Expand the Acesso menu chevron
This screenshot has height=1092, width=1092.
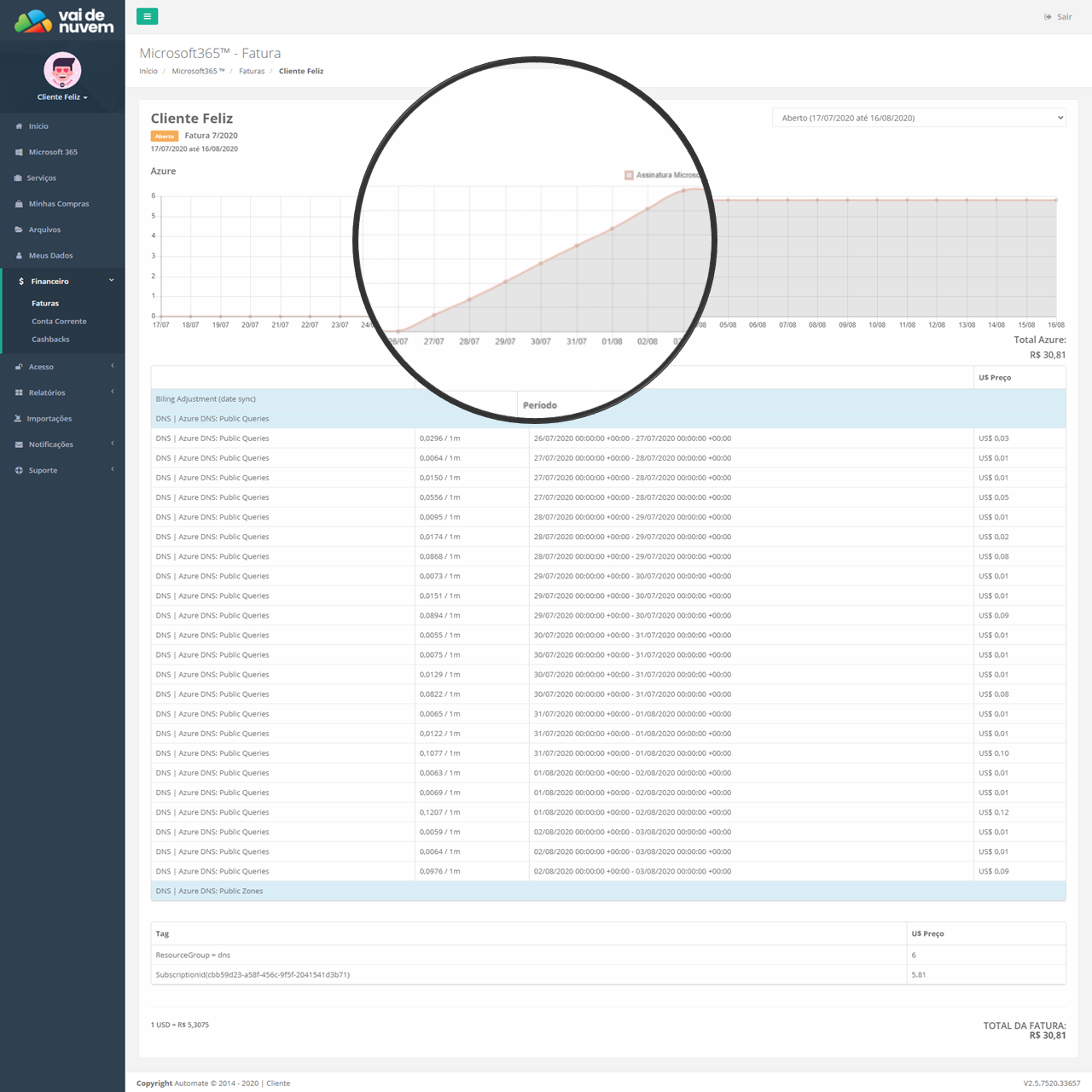point(112,366)
